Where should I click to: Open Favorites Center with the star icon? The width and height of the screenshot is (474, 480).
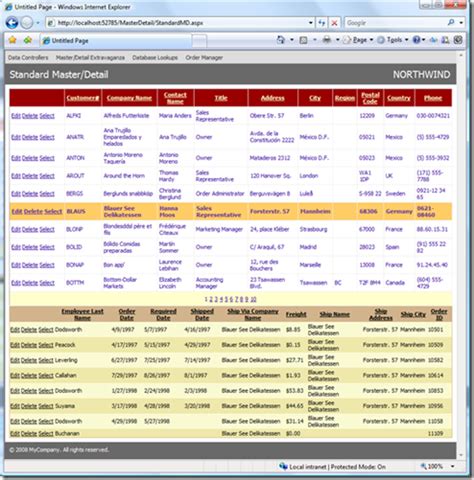12,40
